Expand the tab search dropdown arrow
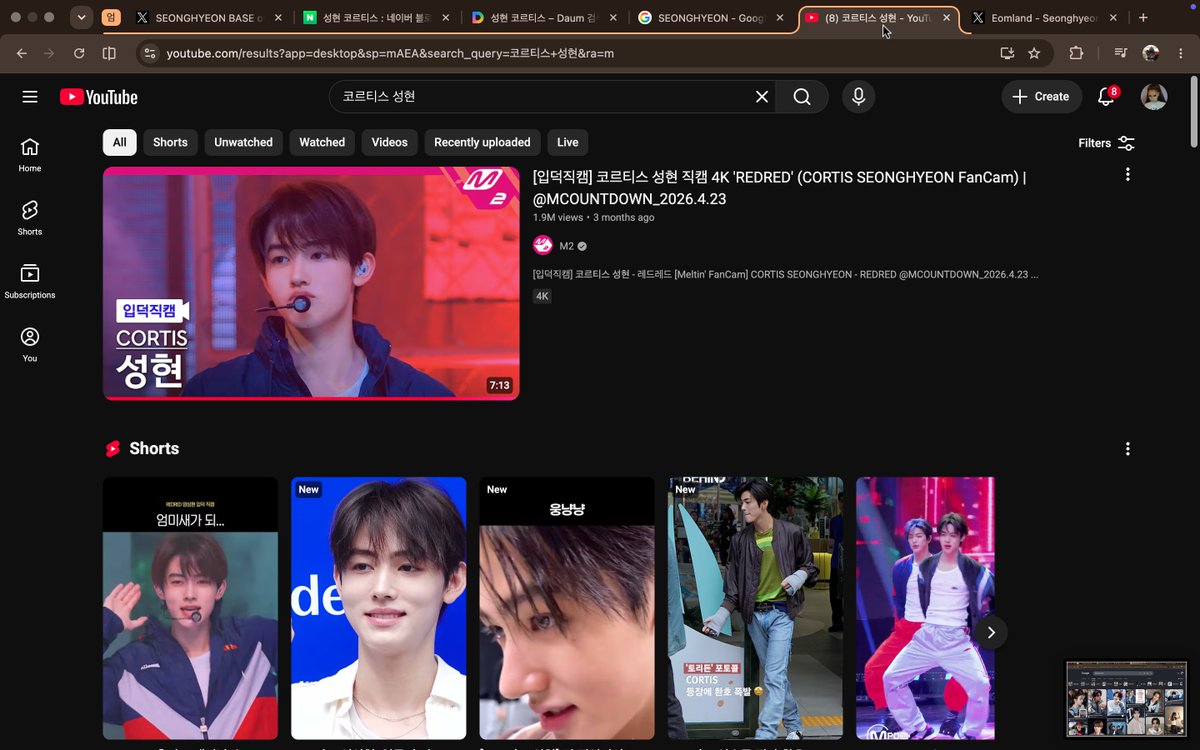The height and width of the screenshot is (750, 1200). (x=82, y=18)
